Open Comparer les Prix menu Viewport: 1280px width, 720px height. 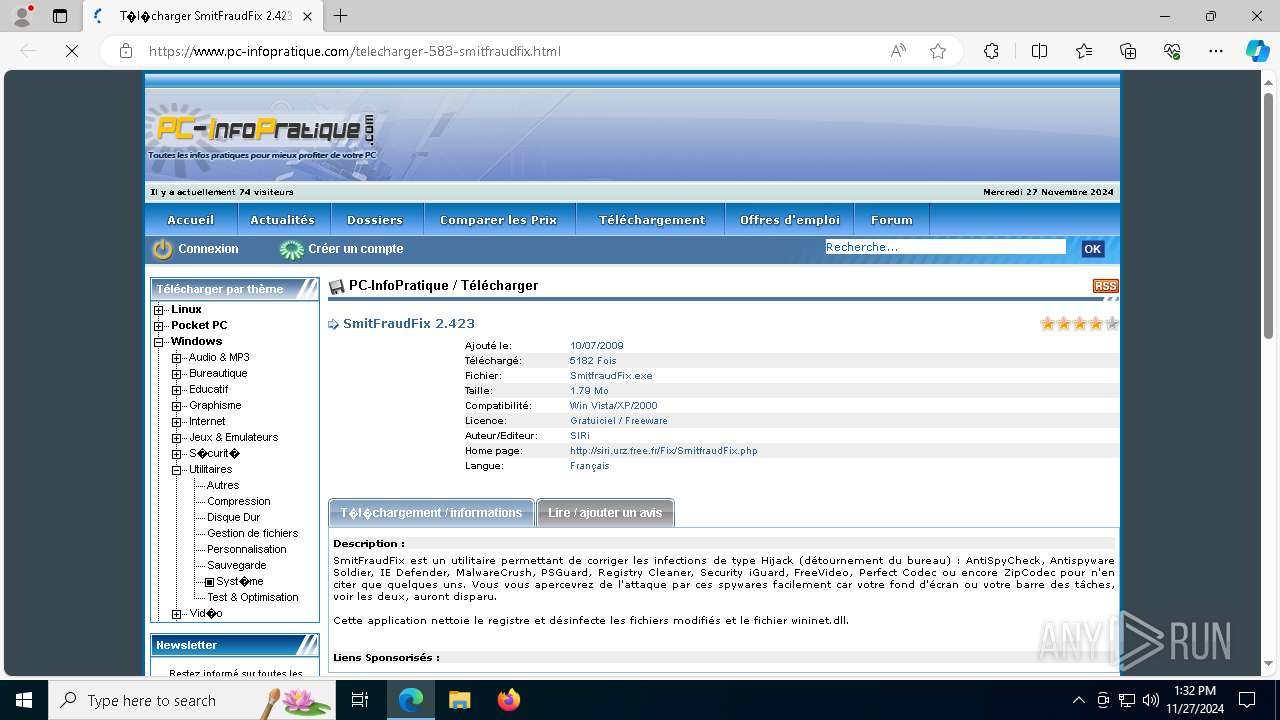tap(499, 220)
